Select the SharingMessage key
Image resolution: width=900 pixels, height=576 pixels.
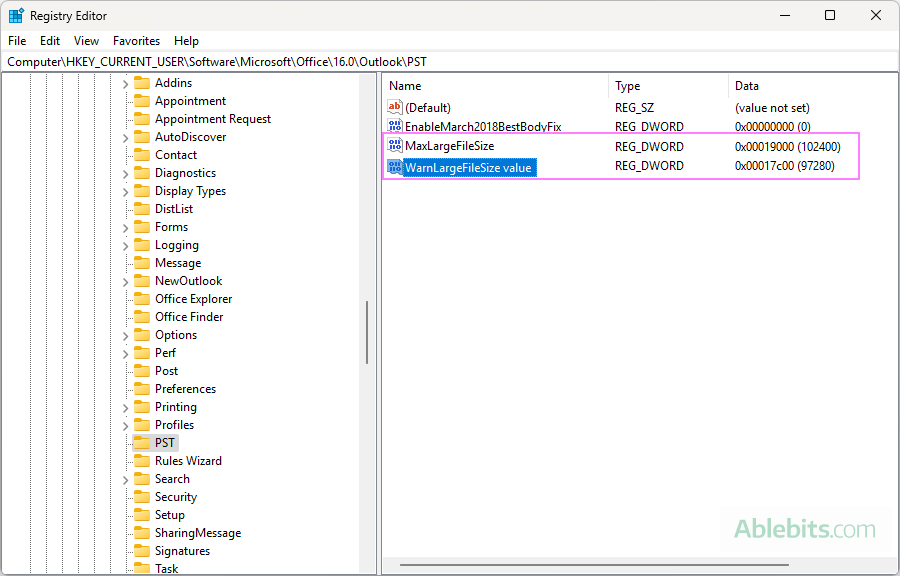(x=197, y=533)
